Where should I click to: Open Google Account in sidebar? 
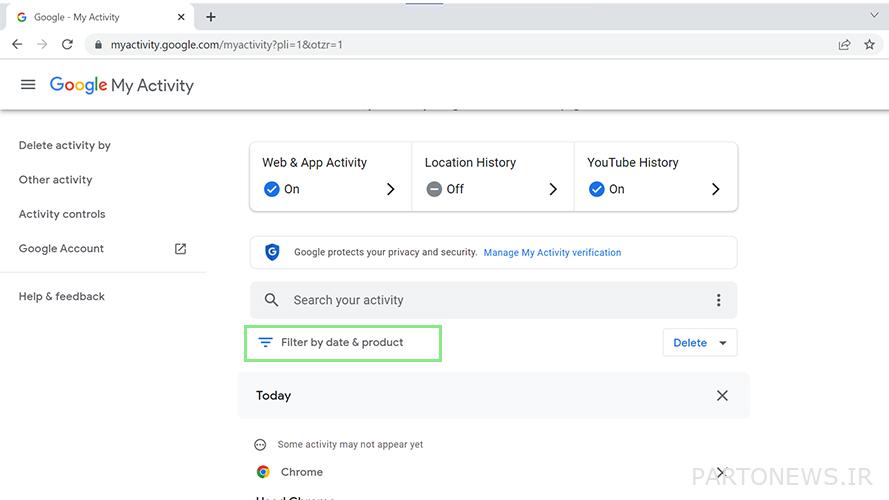[61, 248]
